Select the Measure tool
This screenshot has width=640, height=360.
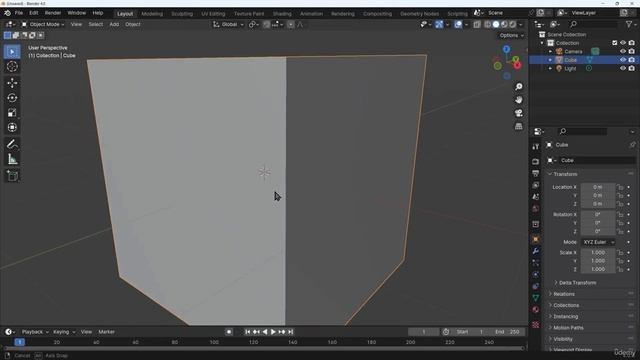12,159
